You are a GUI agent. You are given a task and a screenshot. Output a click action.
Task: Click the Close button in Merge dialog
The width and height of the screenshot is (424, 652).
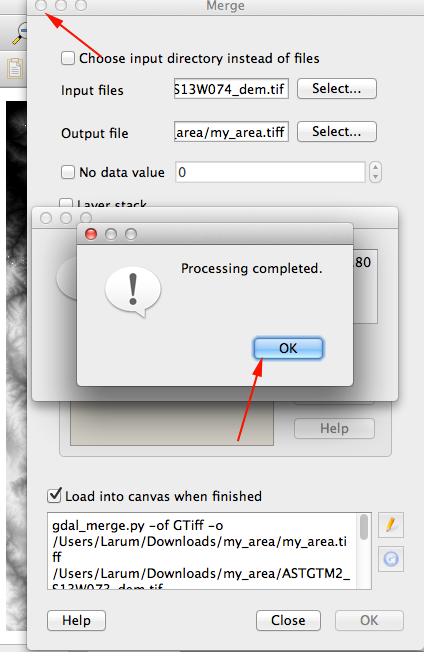point(288,620)
